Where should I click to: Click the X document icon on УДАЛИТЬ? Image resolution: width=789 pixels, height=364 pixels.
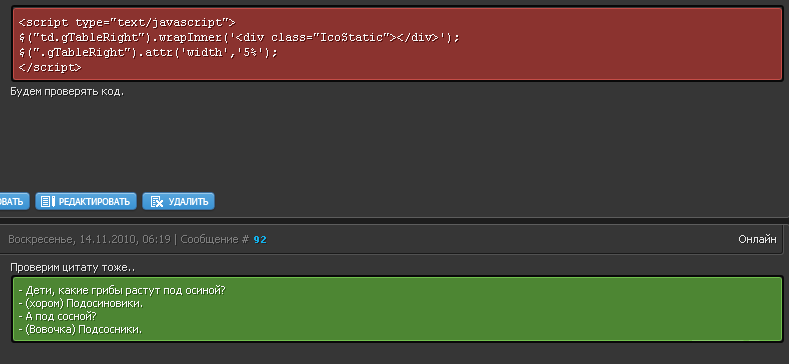coord(157,201)
